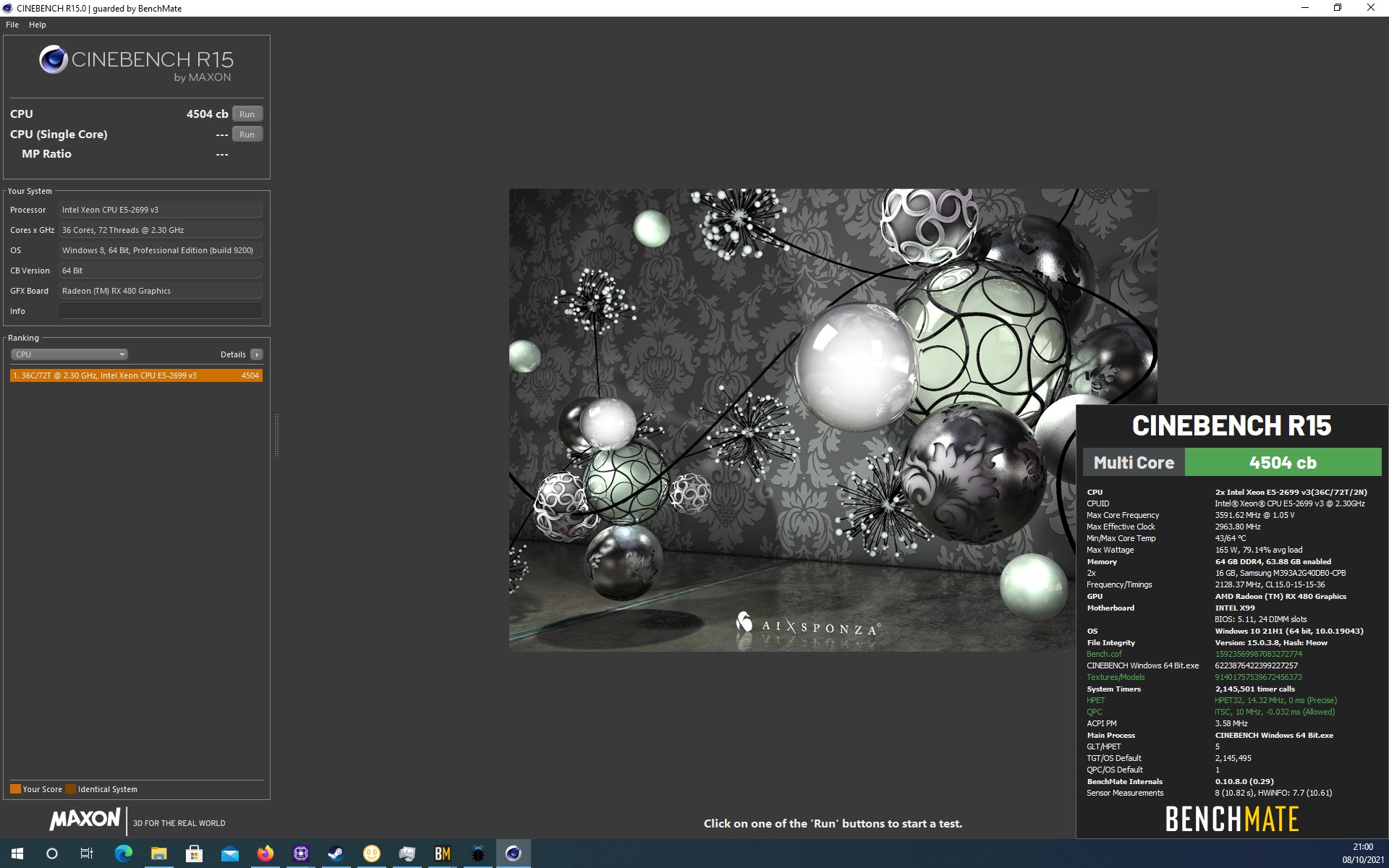
Task: Open Microsoft Store from taskbar
Action: 195,854
